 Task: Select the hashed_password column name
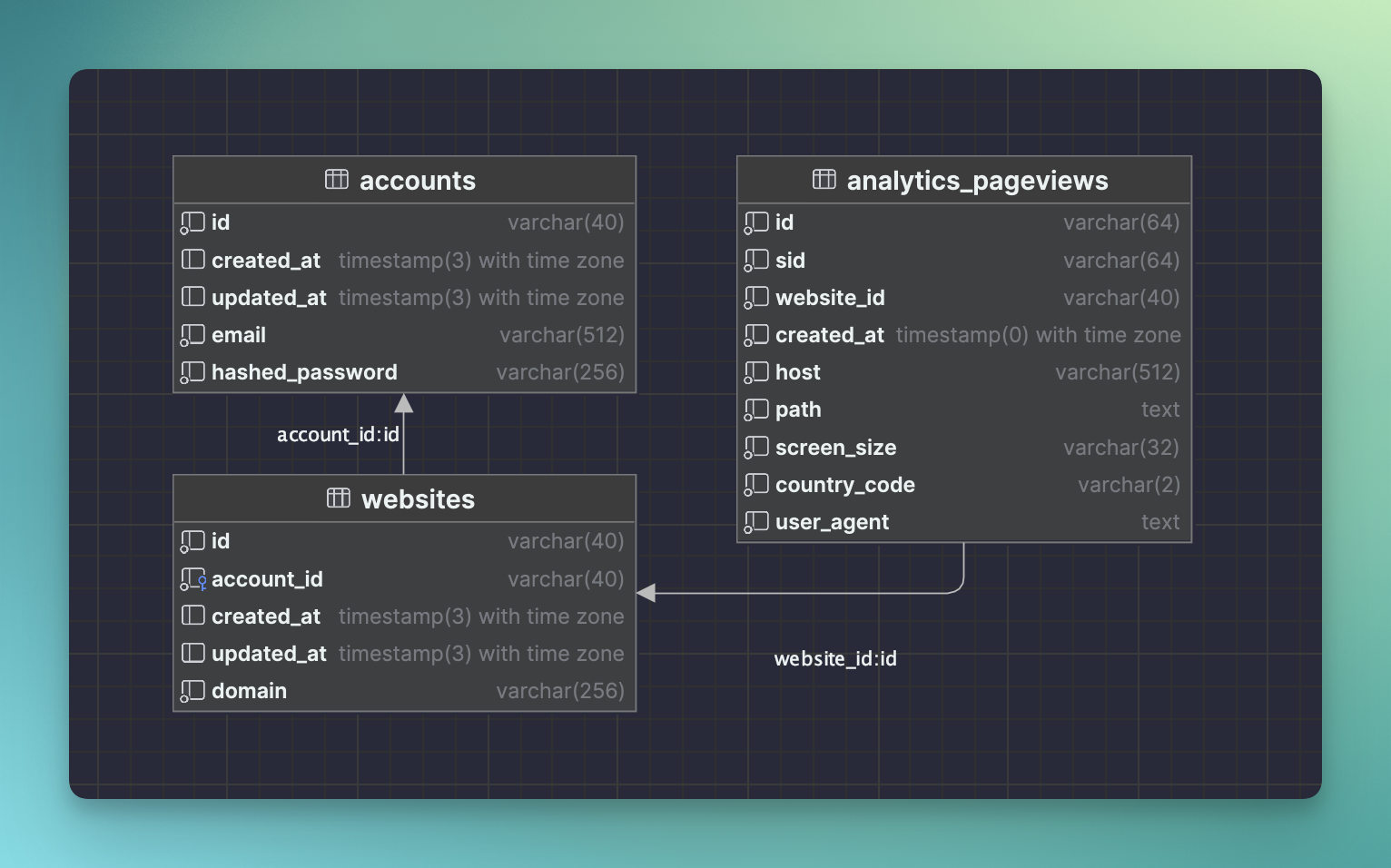click(x=304, y=372)
